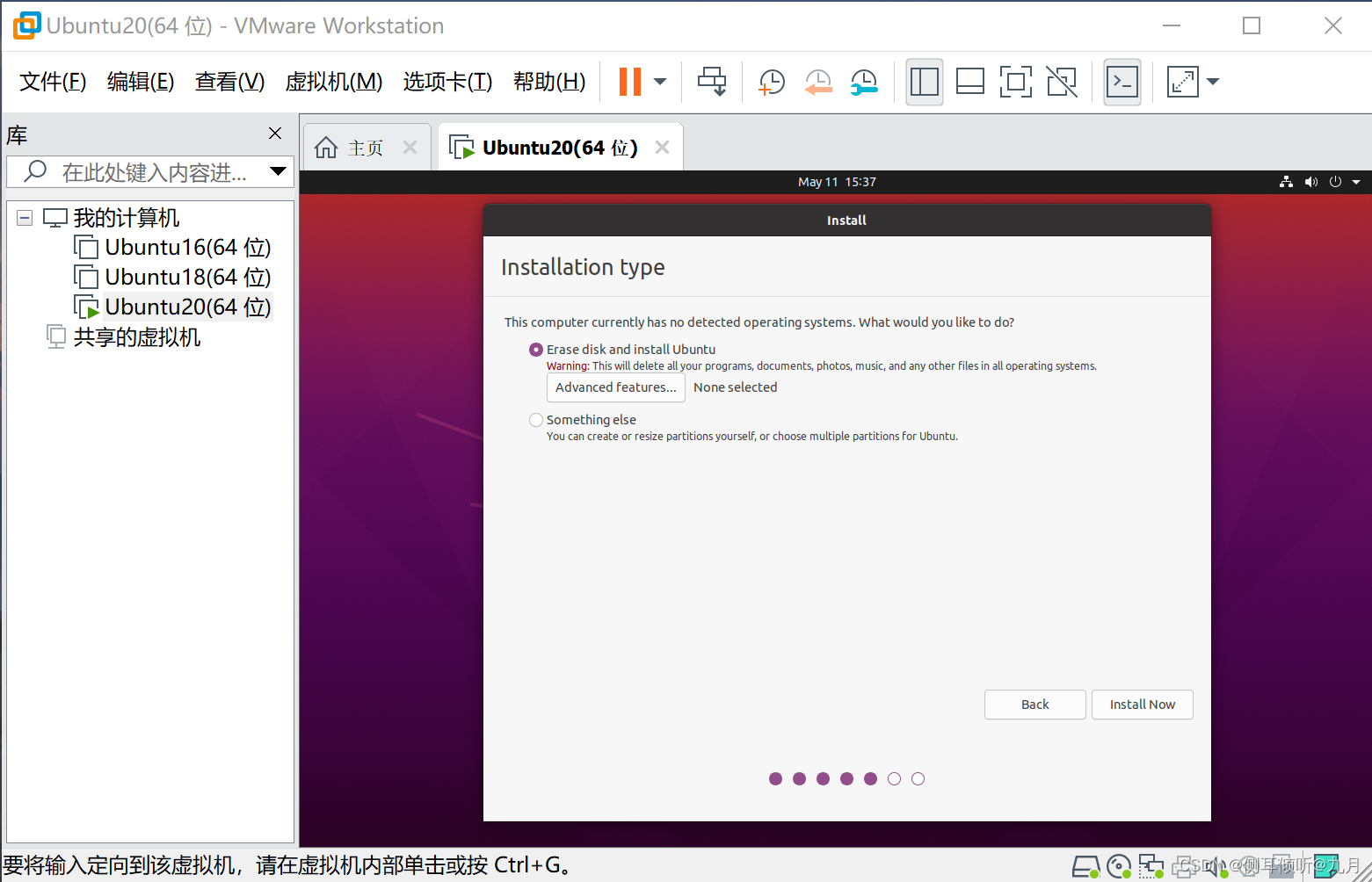1372x882 pixels.
Task: Click the hard disk status bar icon
Action: pyautogui.click(x=1086, y=867)
